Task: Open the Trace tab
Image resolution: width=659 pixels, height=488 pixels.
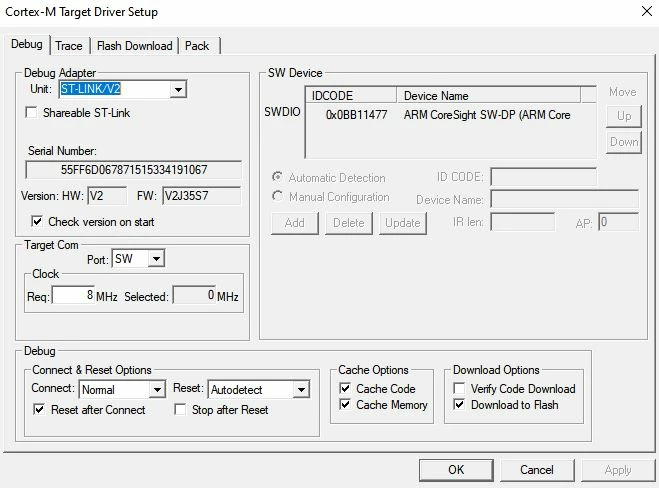Action: coord(69,46)
